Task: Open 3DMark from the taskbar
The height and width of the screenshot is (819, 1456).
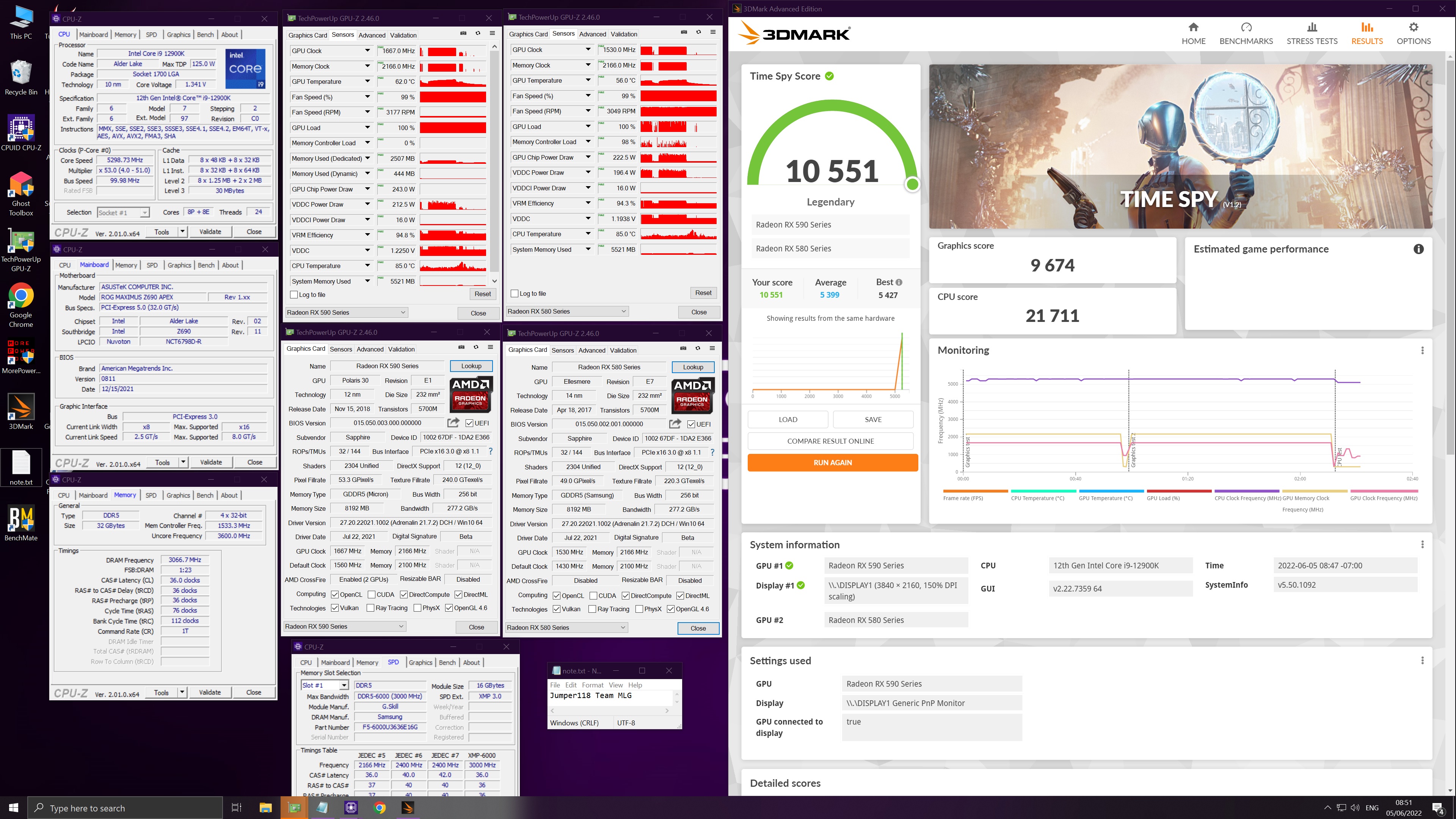Action: coord(408,808)
